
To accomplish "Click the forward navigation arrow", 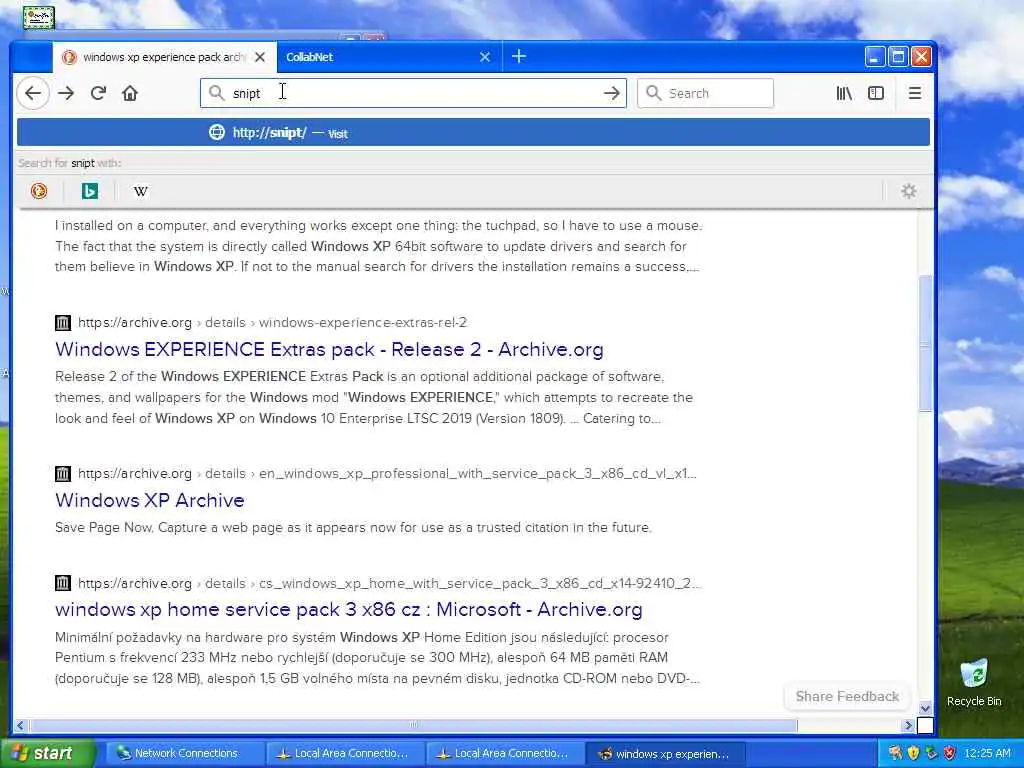I will [66, 93].
